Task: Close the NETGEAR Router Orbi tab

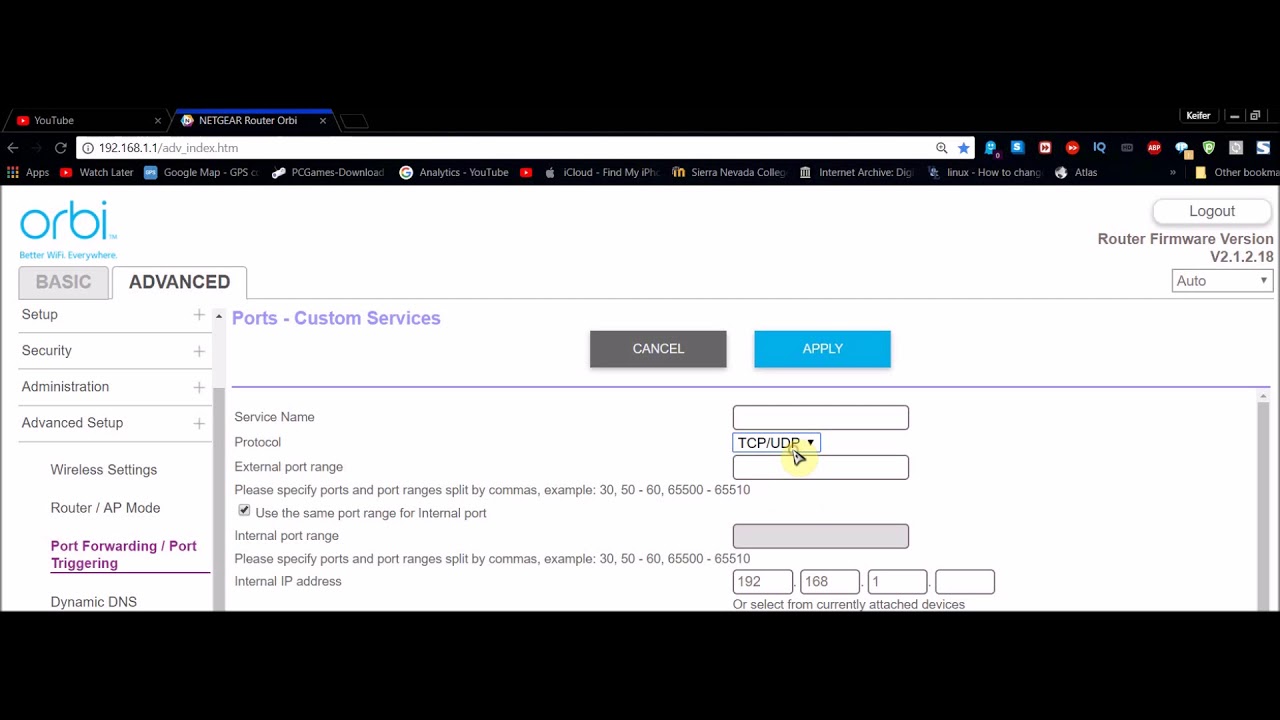Action: tap(322, 120)
